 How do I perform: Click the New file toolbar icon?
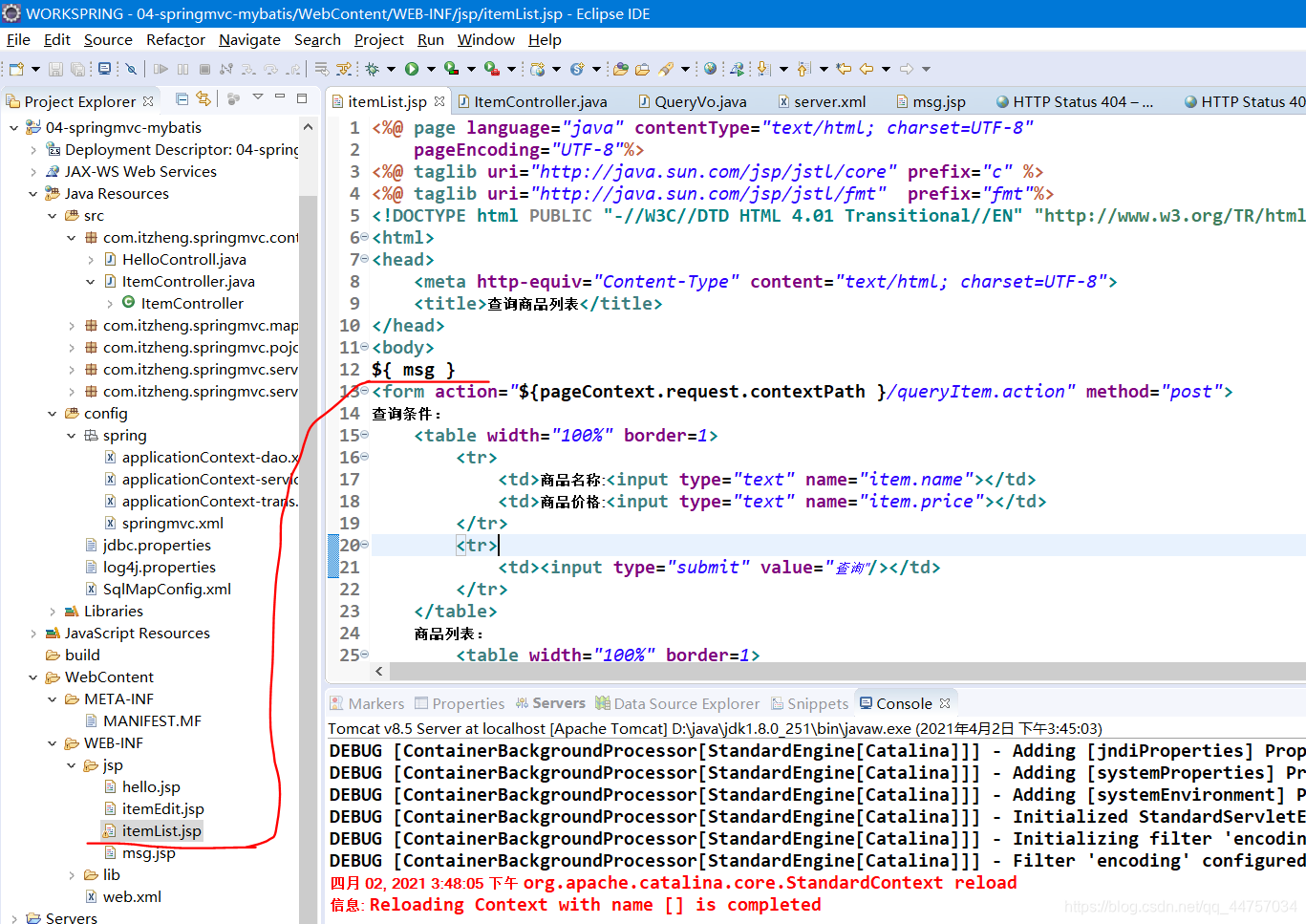click(16, 69)
